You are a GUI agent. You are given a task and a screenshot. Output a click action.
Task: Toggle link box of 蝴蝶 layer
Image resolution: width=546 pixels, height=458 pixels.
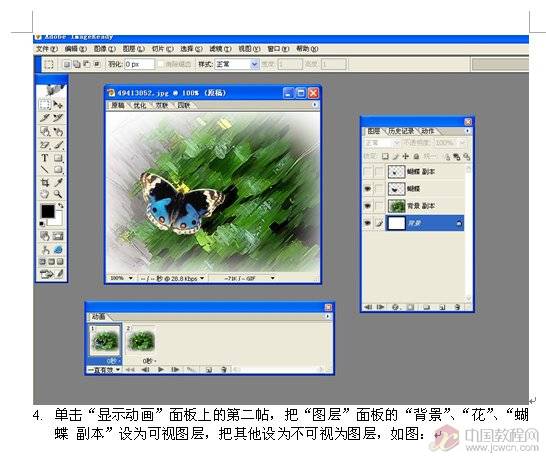pyautogui.click(x=379, y=188)
